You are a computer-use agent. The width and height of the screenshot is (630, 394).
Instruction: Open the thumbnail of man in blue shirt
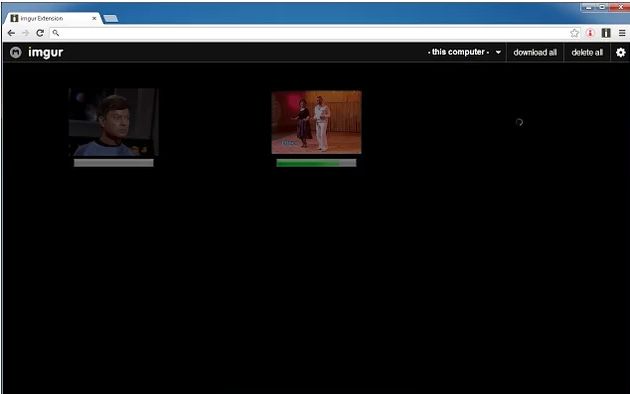click(113, 122)
